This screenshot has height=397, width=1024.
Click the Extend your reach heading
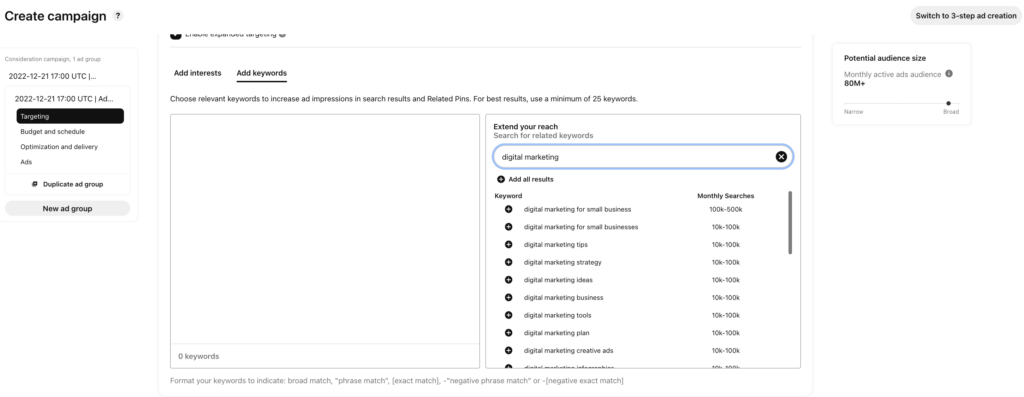526,127
